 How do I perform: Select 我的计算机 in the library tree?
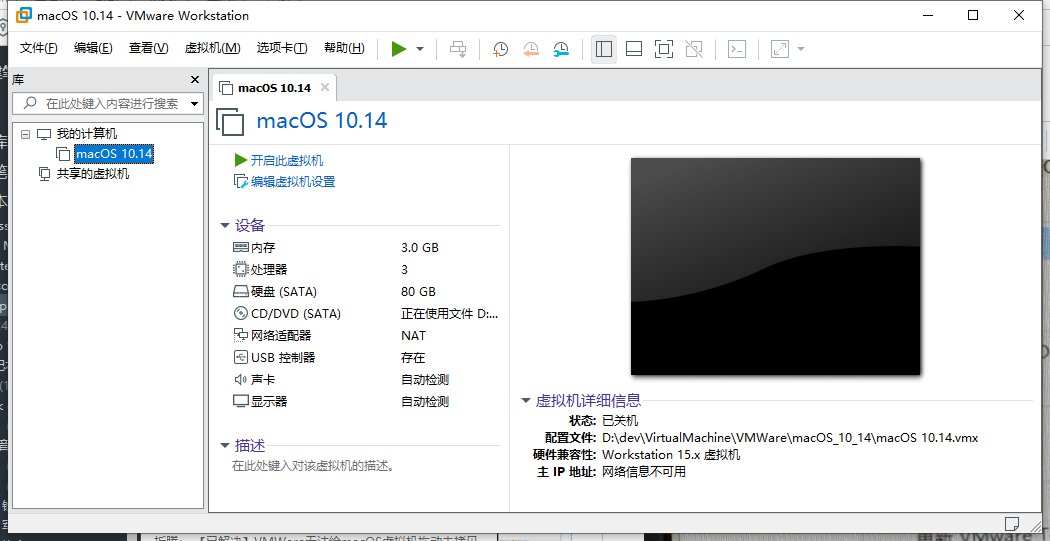click(87, 134)
